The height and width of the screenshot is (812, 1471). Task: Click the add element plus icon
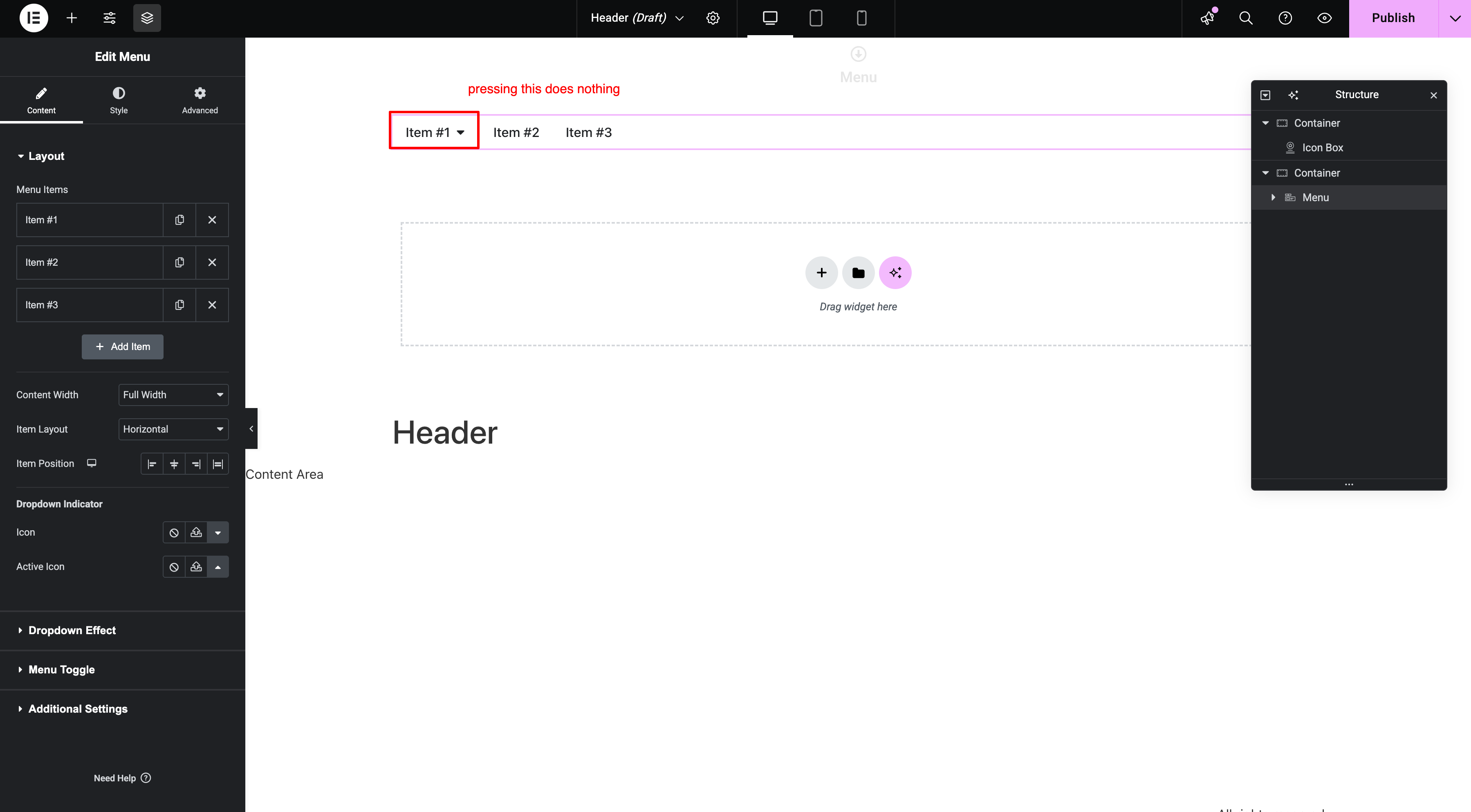coord(72,18)
